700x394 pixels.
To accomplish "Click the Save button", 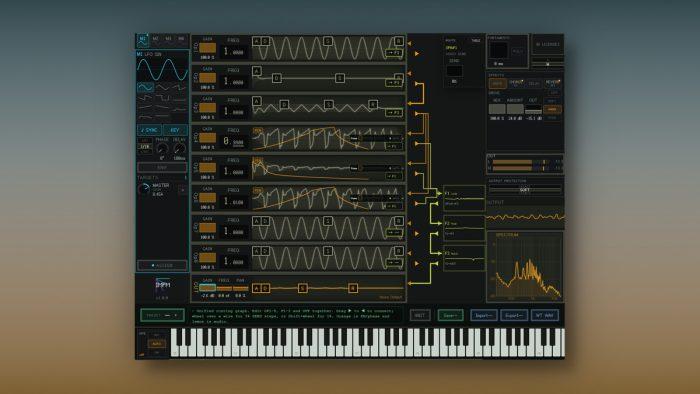I will [x=450, y=315].
